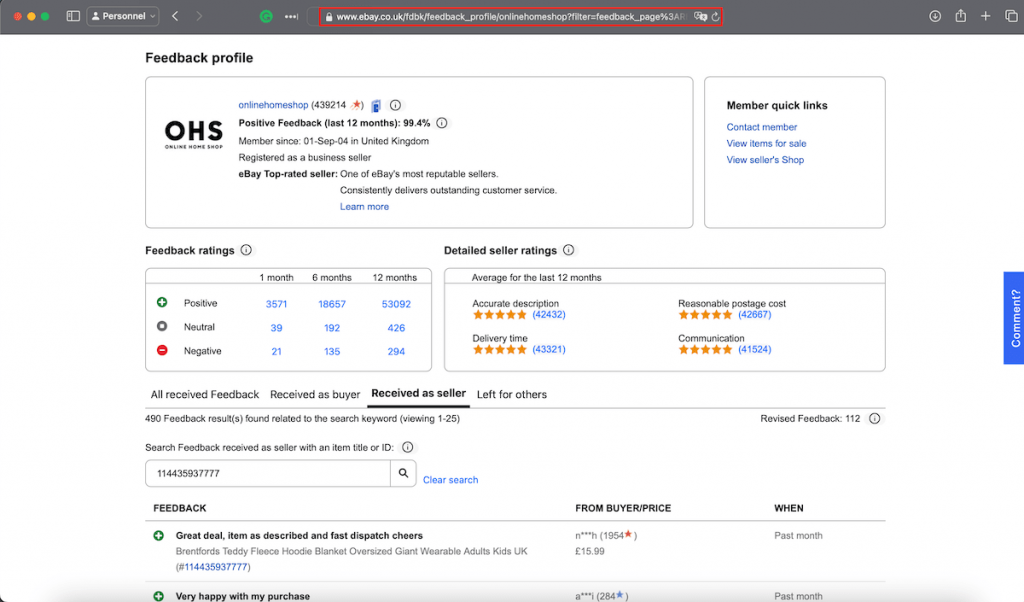Click the red Negative minus icon
This screenshot has width=1024, height=602.
162,350
